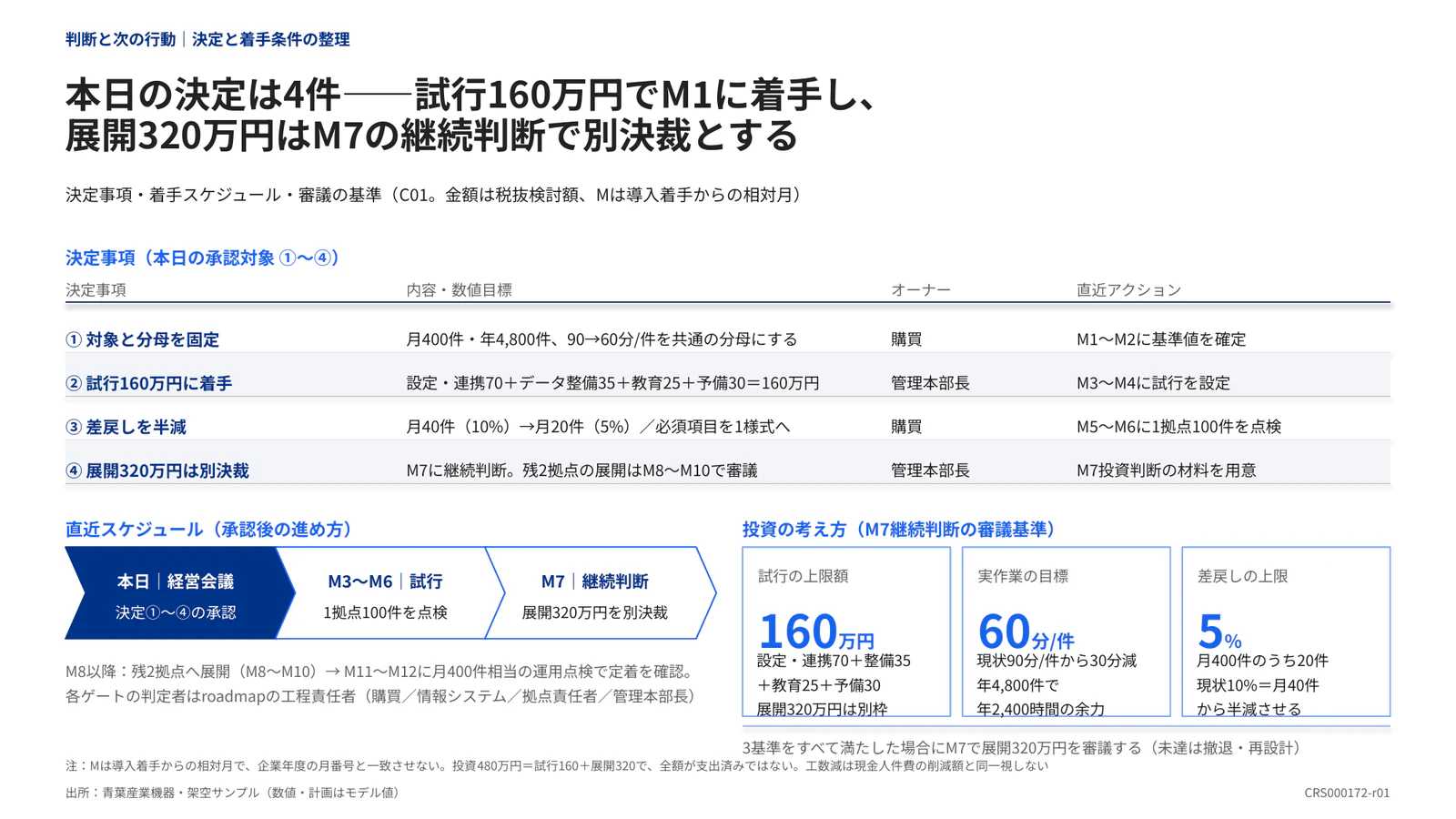The image size is (1456, 819).
Task: Click '管理本部長' in the 試行160万円 row
Action: pos(930,382)
